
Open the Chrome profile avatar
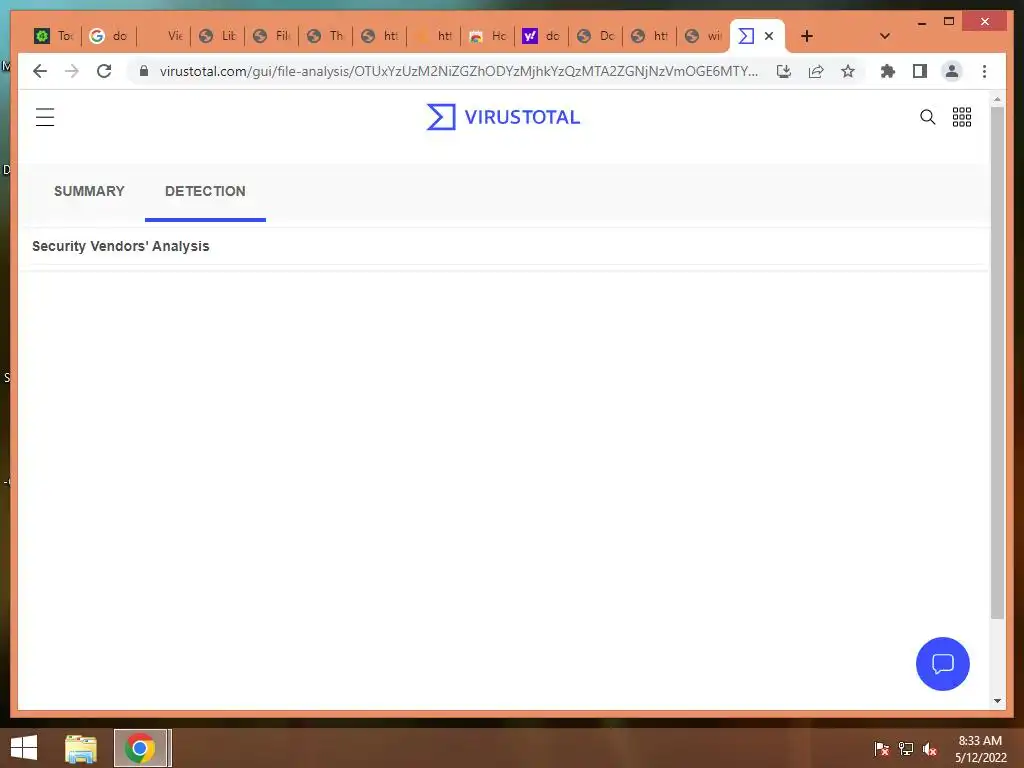coord(952,71)
